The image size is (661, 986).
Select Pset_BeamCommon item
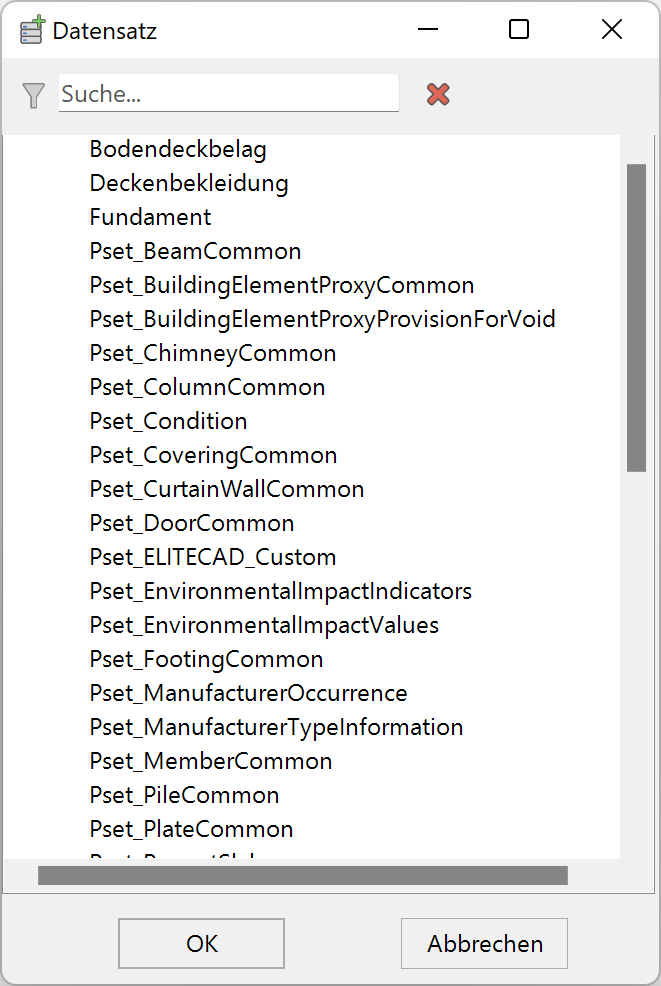click(195, 252)
